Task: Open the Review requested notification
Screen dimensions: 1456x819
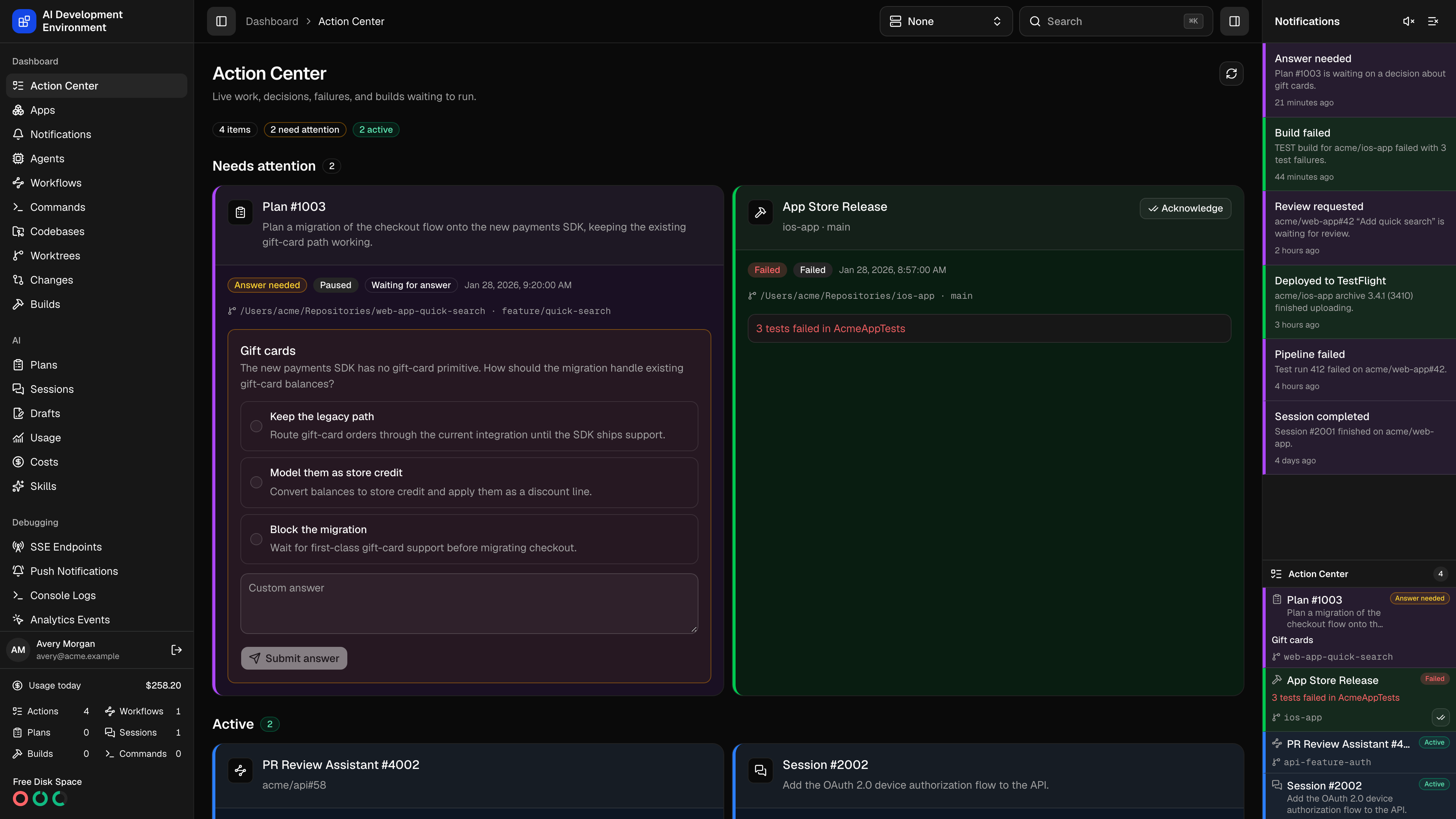Action: (x=1359, y=228)
